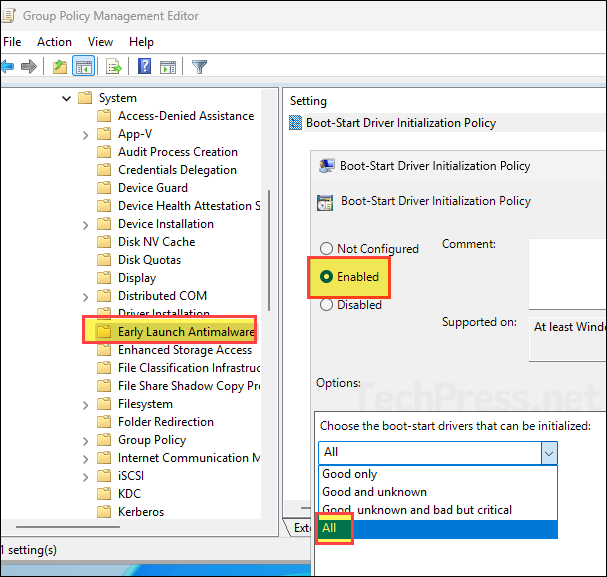This screenshot has width=607, height=577.
Task: Click the Show/Hide Action Pane icon
Action: [167, 67]
